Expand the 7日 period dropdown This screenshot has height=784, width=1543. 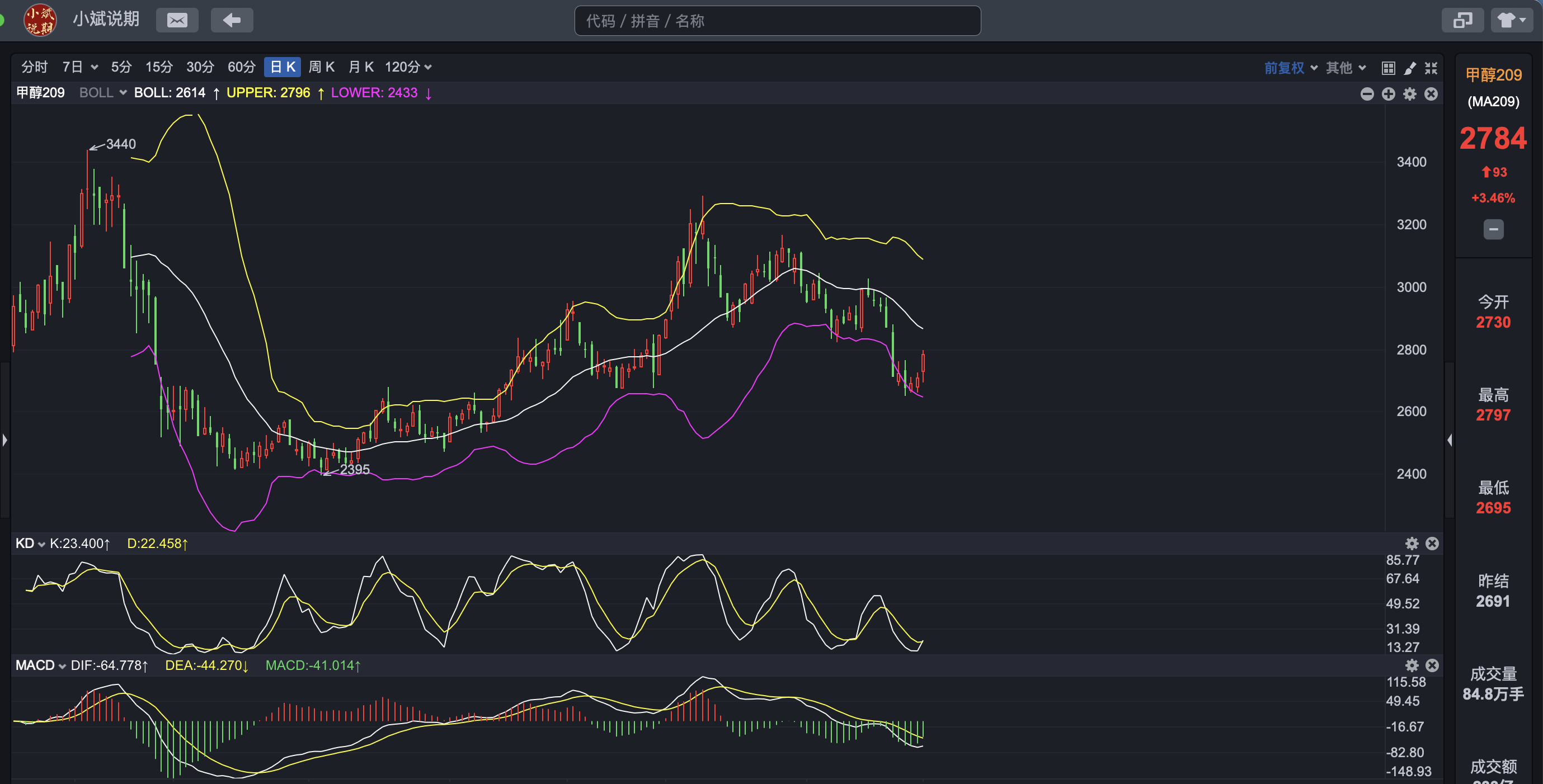80,67
